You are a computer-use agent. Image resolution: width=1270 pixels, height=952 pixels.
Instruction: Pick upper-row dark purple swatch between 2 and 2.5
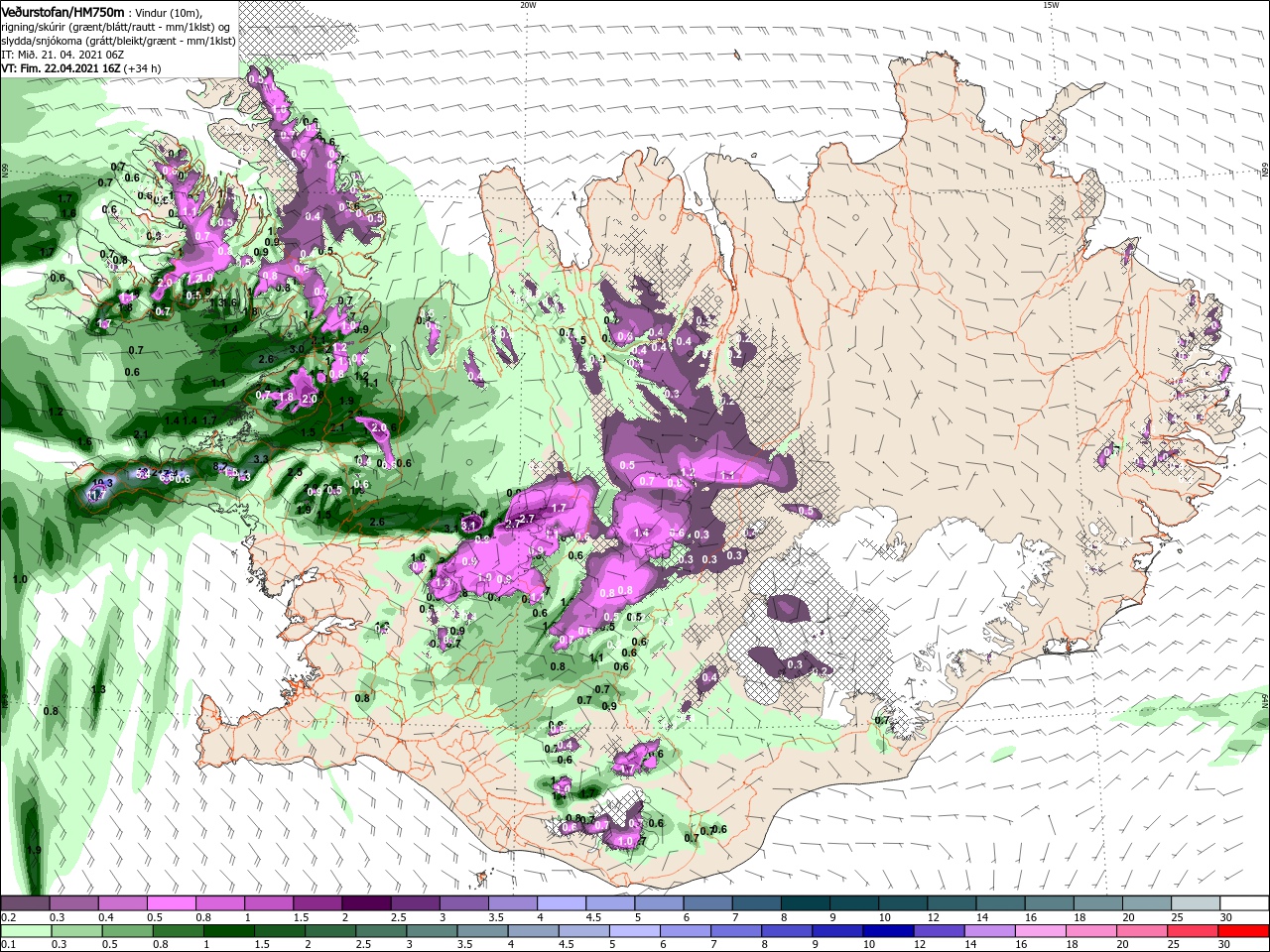click(x=366, y=903)
